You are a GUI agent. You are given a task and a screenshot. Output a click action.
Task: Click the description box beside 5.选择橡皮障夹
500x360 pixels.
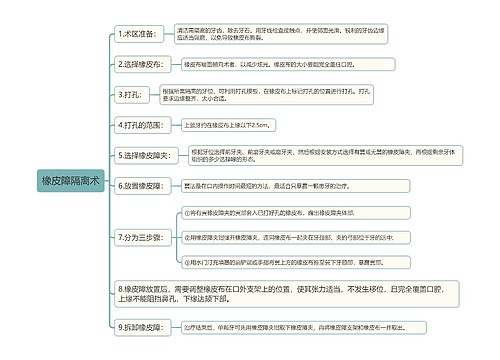pos(325,155)
